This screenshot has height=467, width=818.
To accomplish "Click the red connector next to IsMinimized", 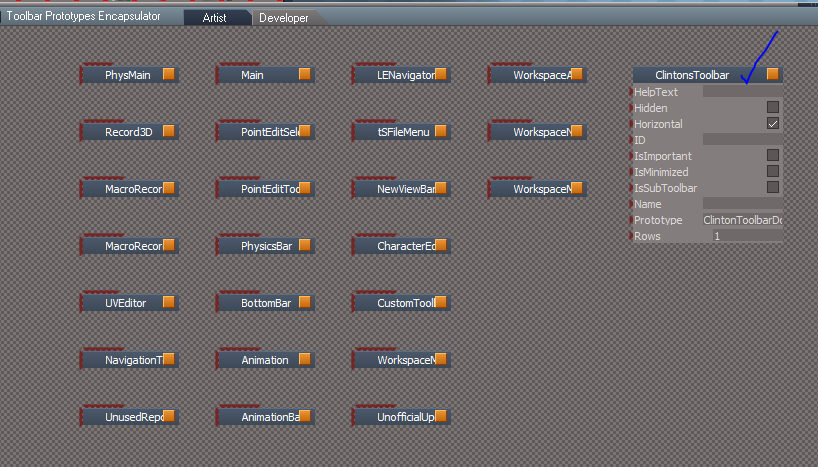I will click(x=631, y=172).
